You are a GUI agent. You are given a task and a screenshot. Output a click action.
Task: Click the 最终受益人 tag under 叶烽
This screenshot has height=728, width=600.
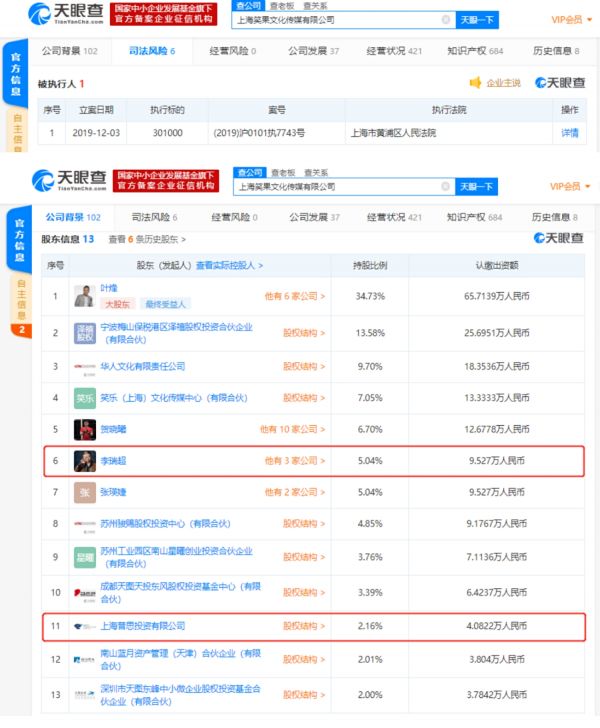(x=165, y=304)
